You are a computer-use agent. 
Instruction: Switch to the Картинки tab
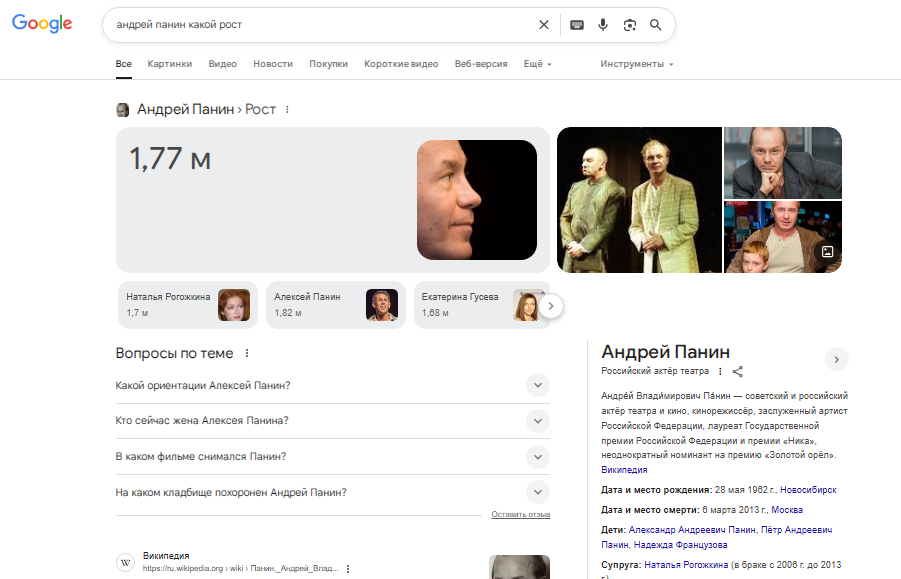click(170, 64)
